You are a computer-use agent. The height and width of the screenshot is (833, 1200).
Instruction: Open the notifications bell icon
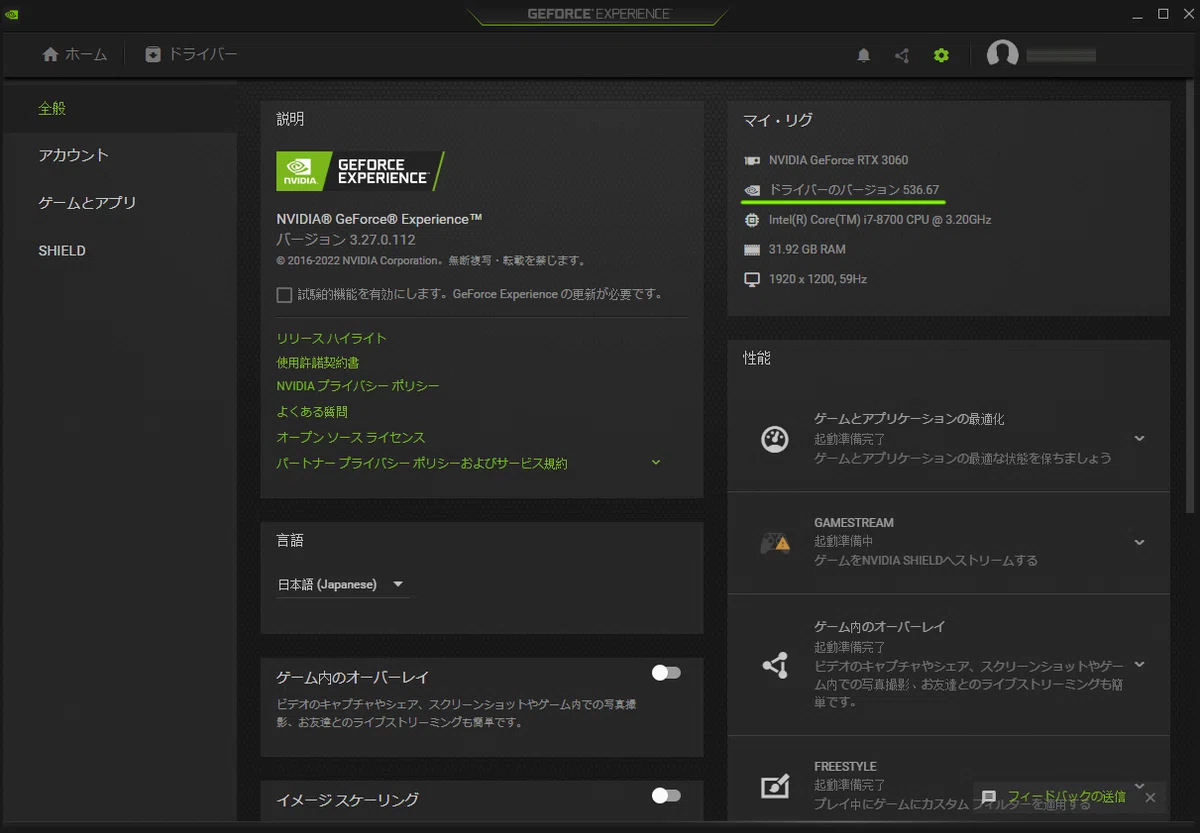click(x=864, y=56)
